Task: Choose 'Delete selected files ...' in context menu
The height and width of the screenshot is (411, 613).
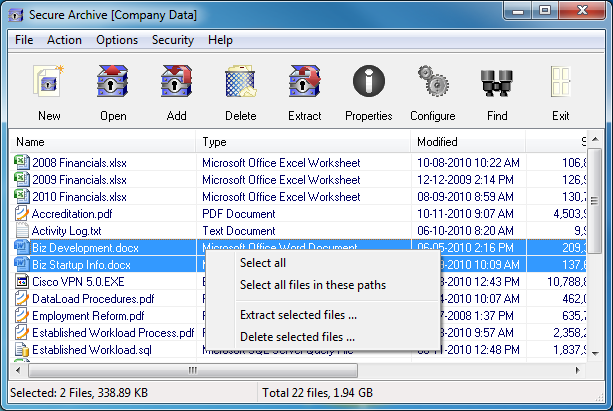Action: coord(297,337)
